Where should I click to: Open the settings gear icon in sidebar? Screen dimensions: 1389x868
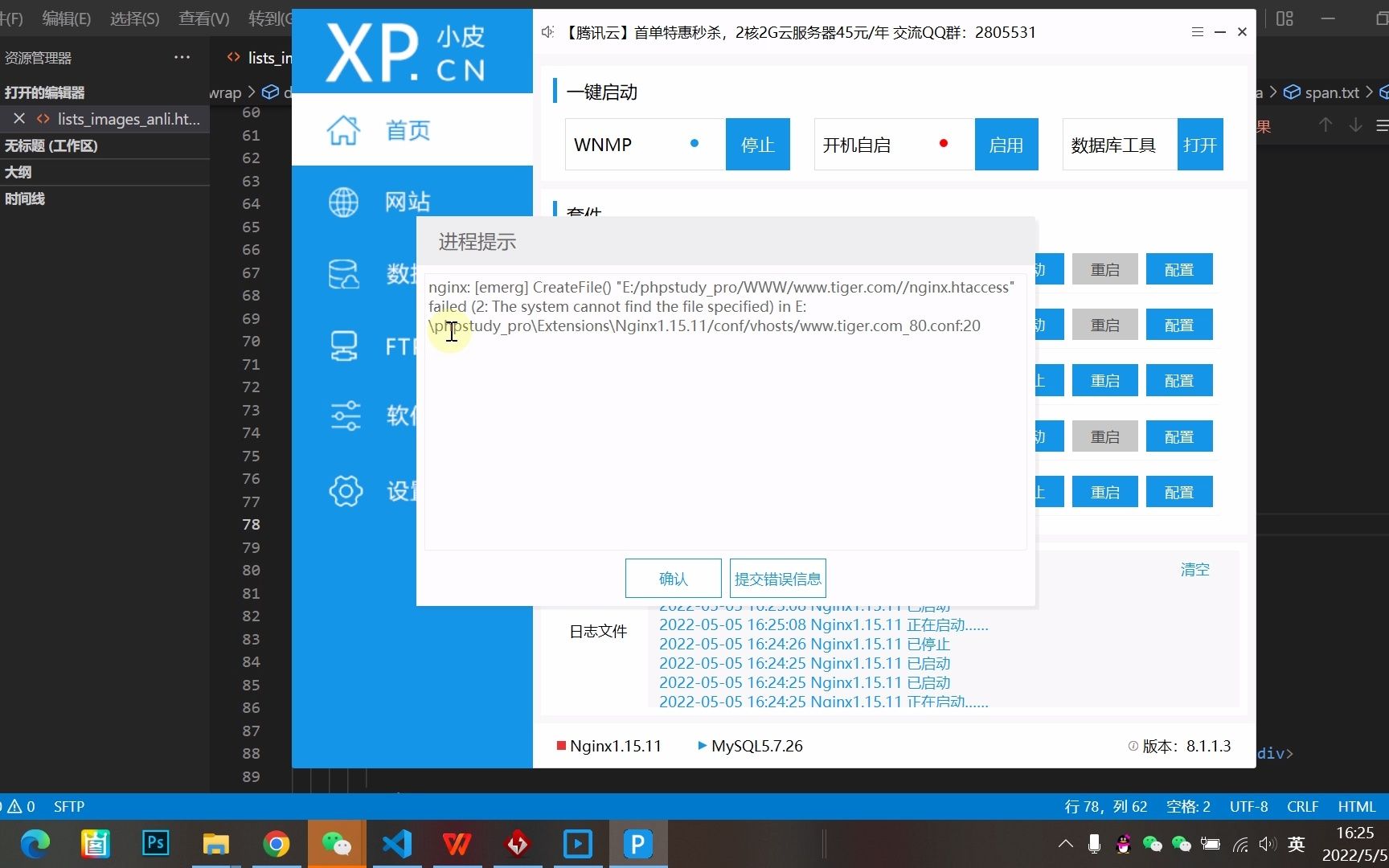pos(346,490)
